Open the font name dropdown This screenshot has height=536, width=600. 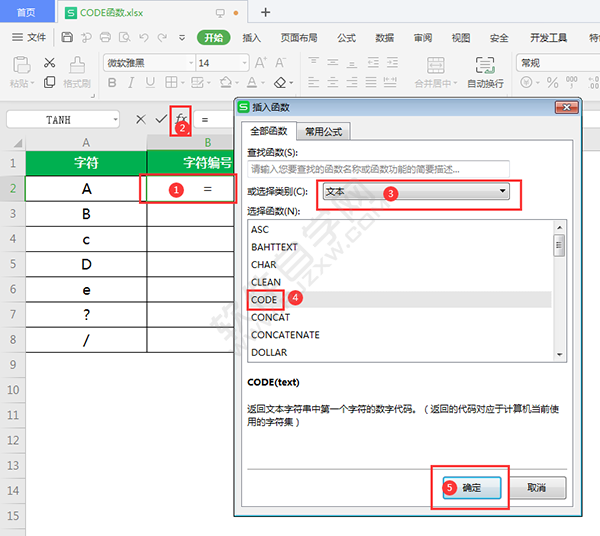point(191,63)
